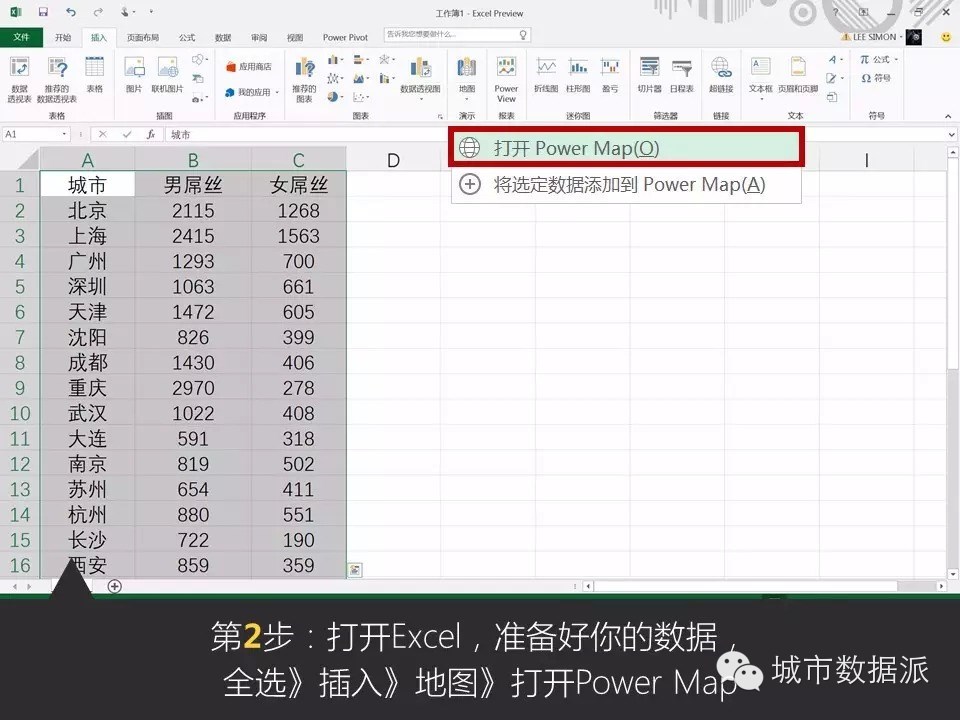The width and height of the screenshot is (960, 720).
Task: Switch to the 公式 (Formulas) tab
Action: 187,37
